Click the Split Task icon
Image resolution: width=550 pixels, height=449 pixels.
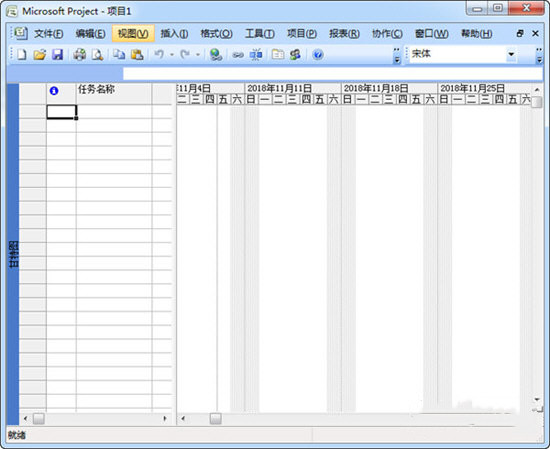point(256,54)
